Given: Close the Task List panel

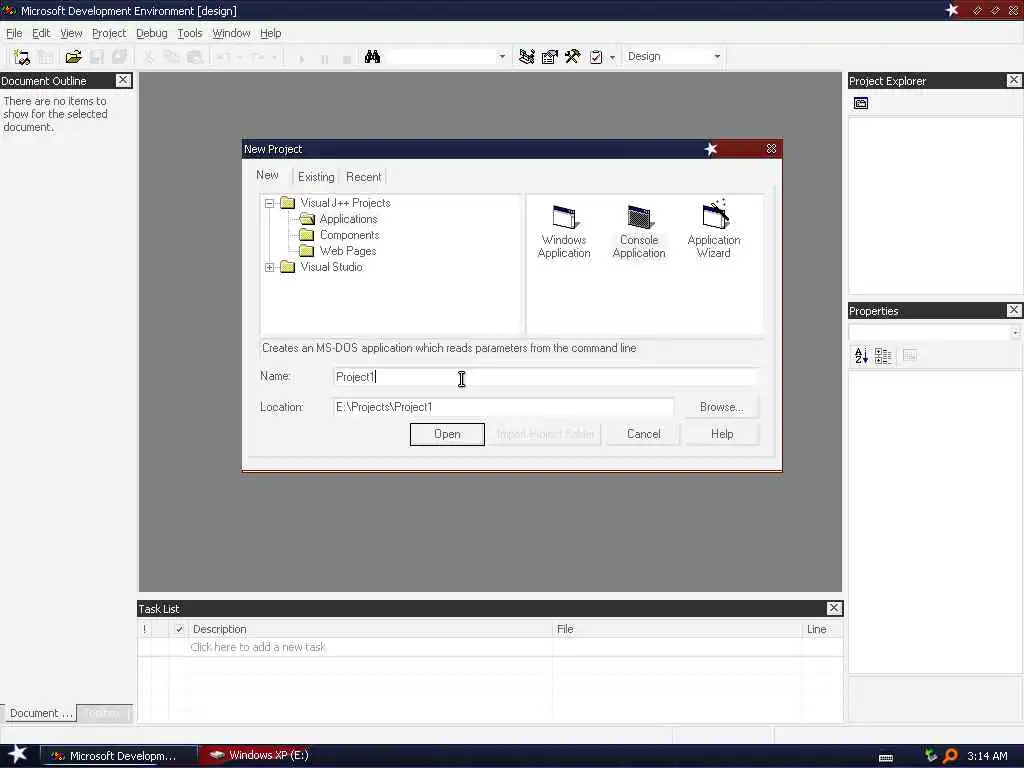Looking at the screenshot, I should [834, 608].
